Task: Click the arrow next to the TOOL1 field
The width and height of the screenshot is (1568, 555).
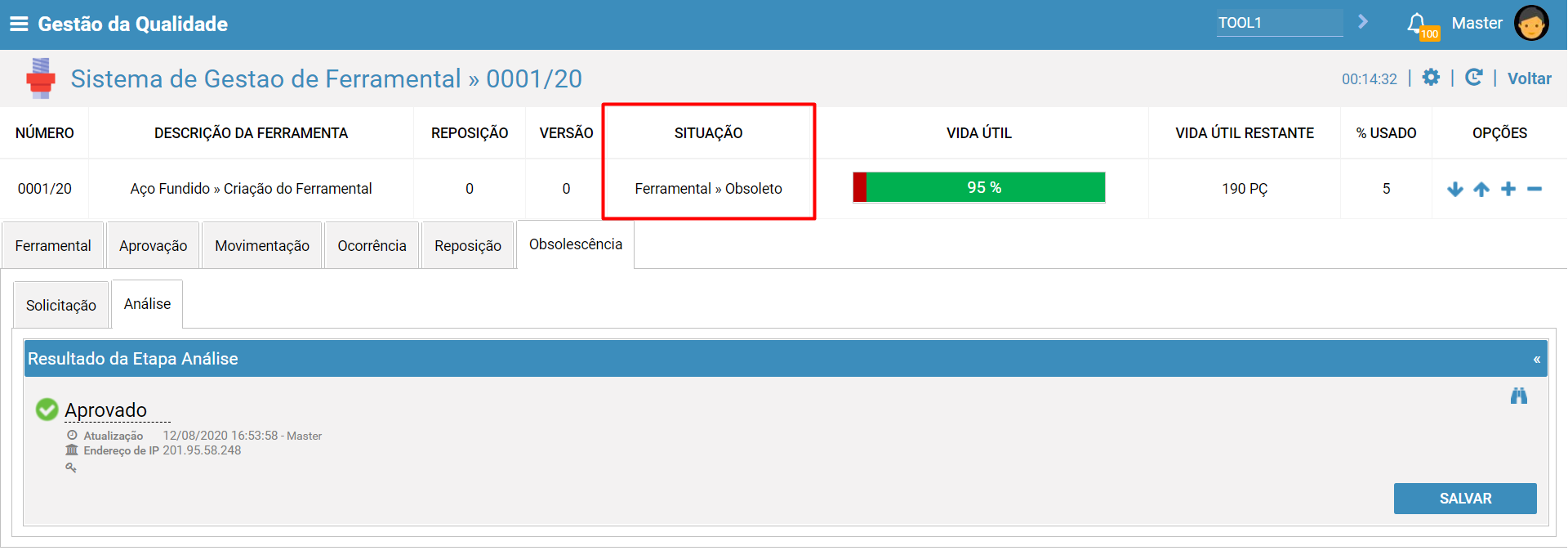Action: click(1363, 22)
